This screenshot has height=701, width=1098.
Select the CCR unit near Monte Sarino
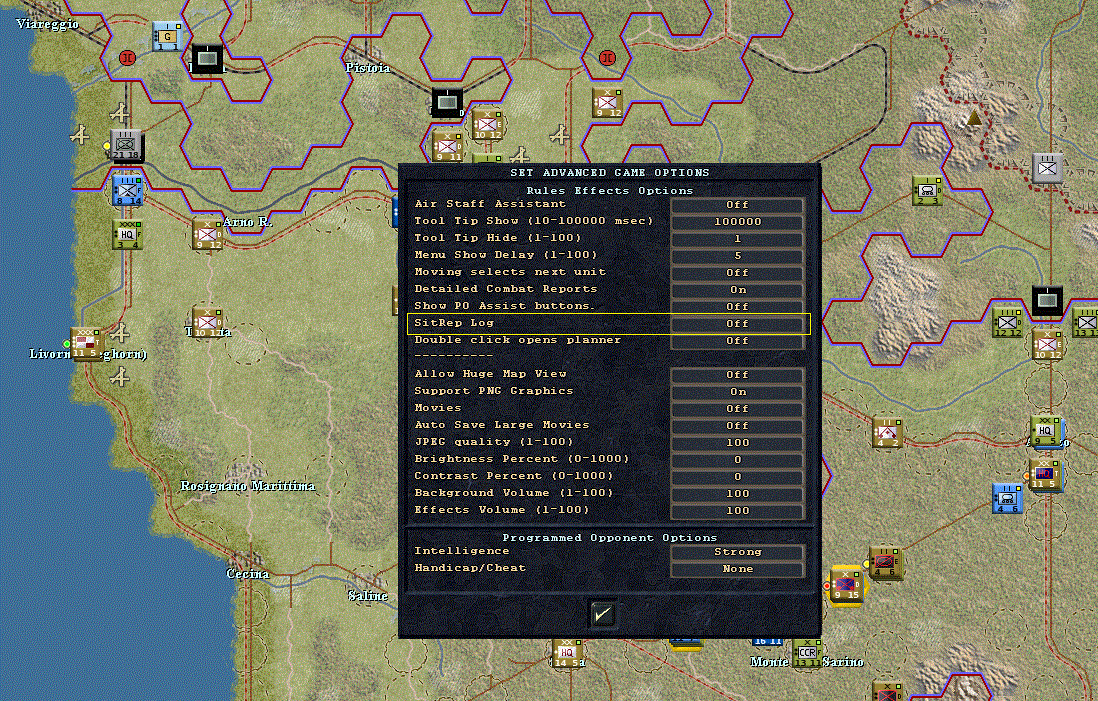coord(807,653)
